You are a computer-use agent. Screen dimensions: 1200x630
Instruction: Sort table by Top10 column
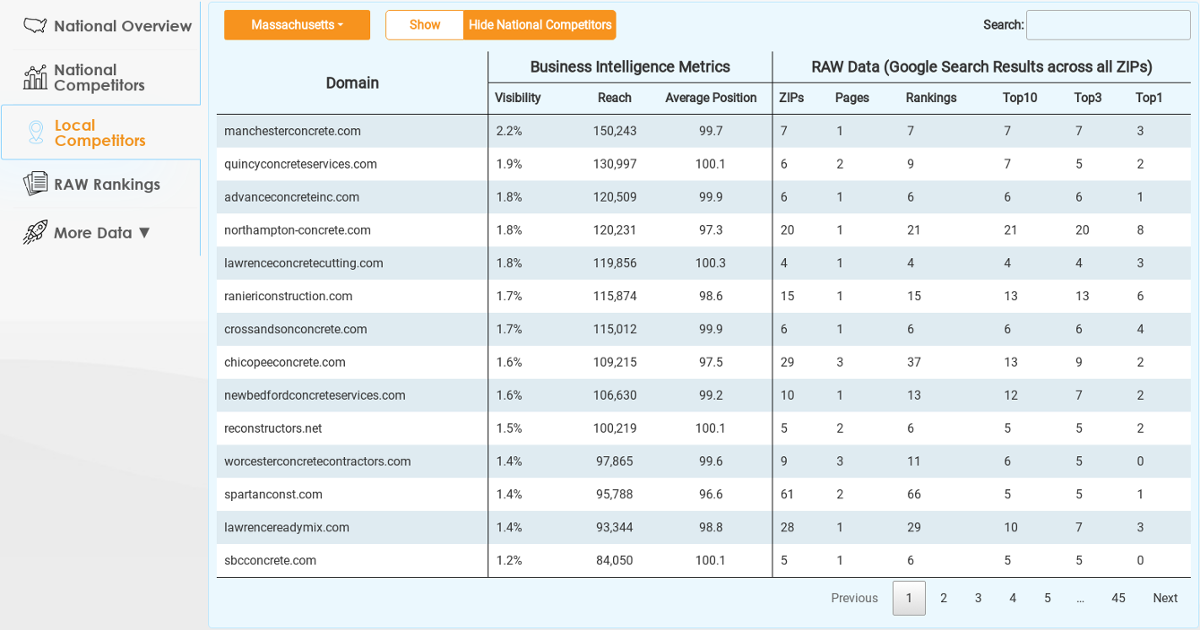(x=1020, y=98)
